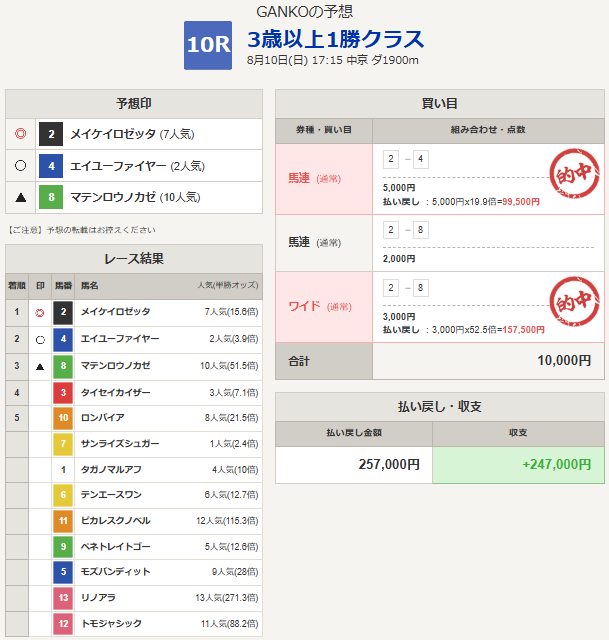The height and width of the screenshot is (640, 609).
Task: Click the yellow 6 badge next to テンエースワン
Action: (63, 495)
